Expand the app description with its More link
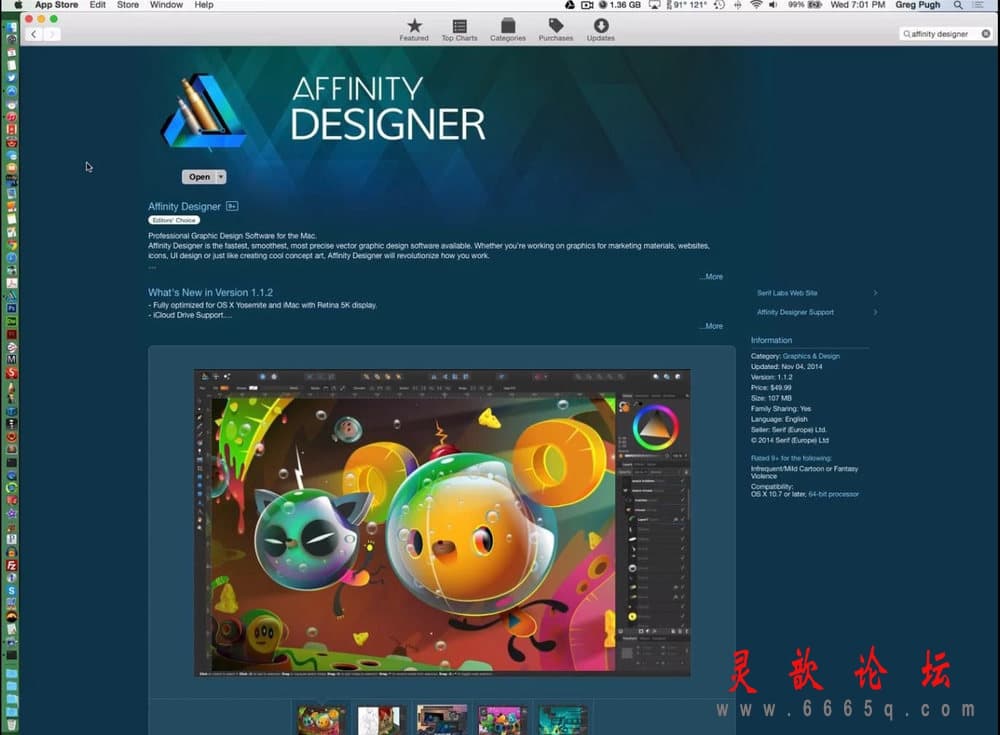 click(x=712, y=277)
